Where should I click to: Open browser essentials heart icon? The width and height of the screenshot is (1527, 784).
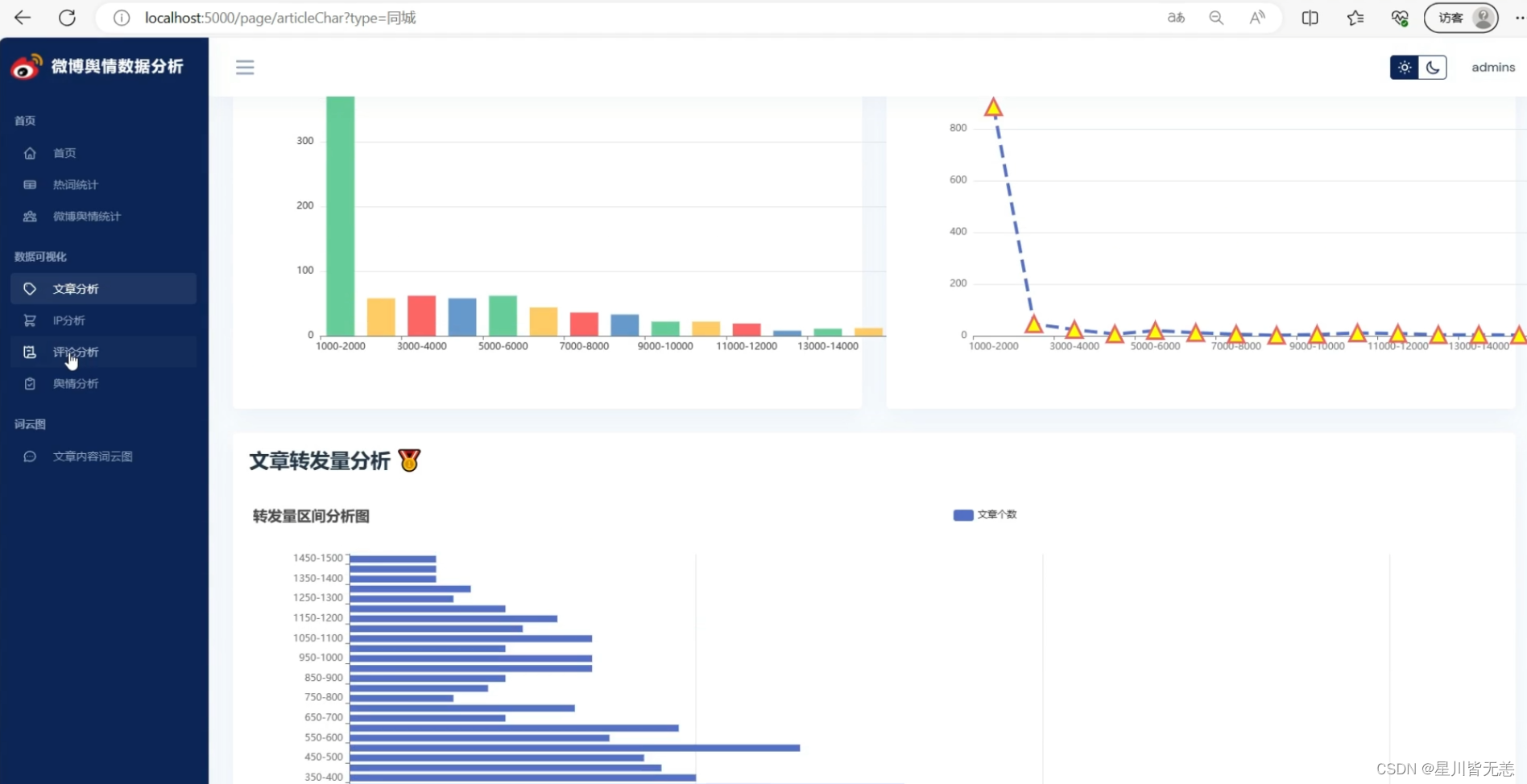(x=1400, y=18)
